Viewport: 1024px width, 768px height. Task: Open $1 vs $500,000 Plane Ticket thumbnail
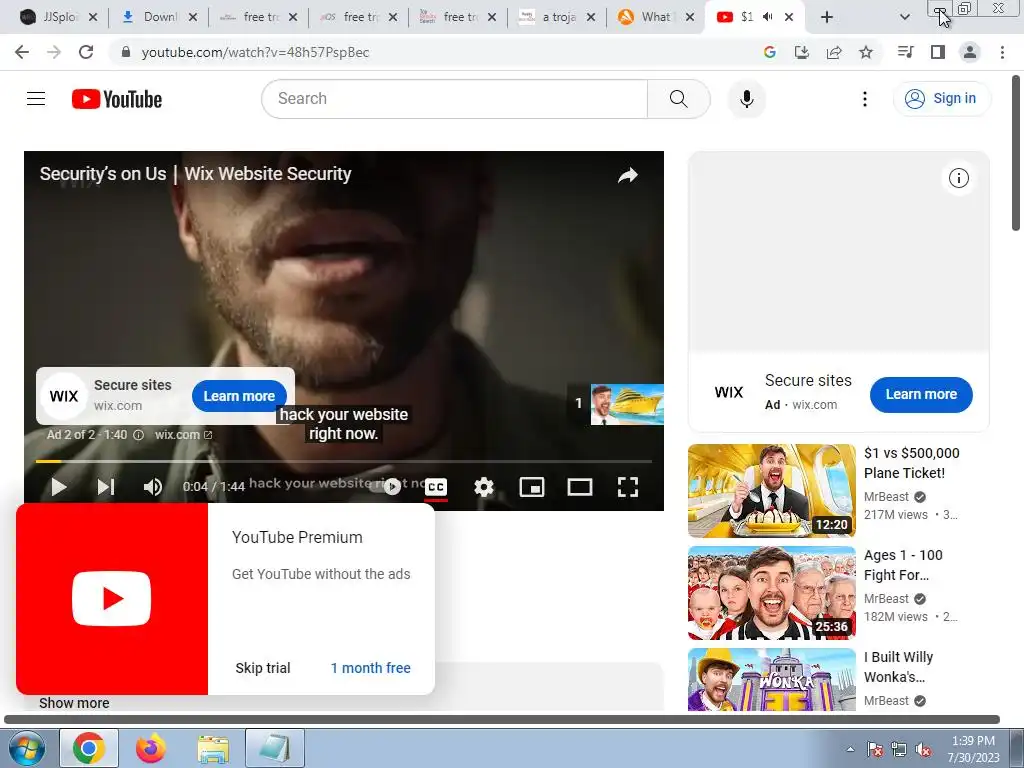tap(771, 491)
